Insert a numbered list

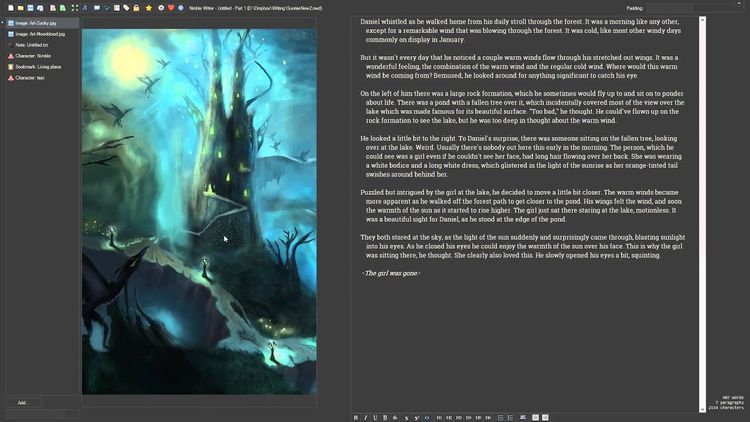tap(510, 418)
